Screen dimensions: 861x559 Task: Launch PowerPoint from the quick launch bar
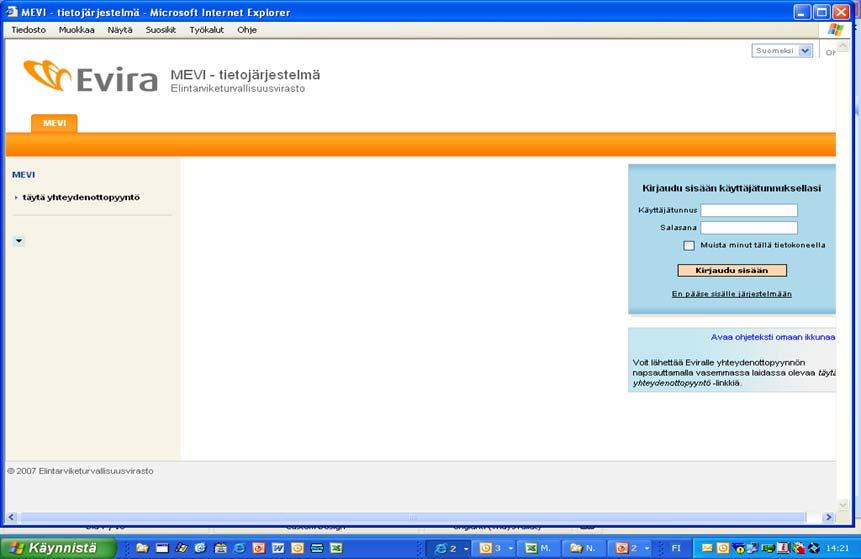pos(259,548)
